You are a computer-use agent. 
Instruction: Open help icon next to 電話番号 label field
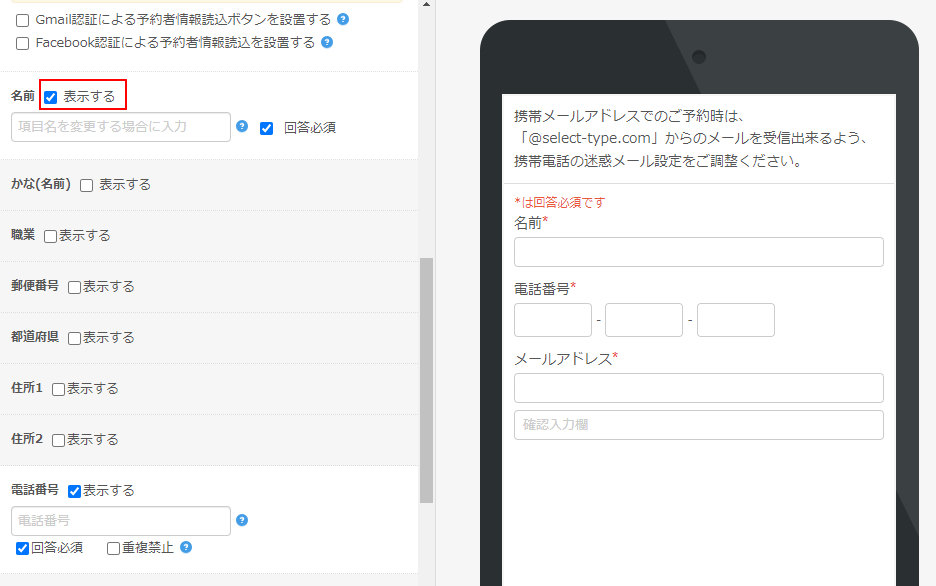[242, 520]
